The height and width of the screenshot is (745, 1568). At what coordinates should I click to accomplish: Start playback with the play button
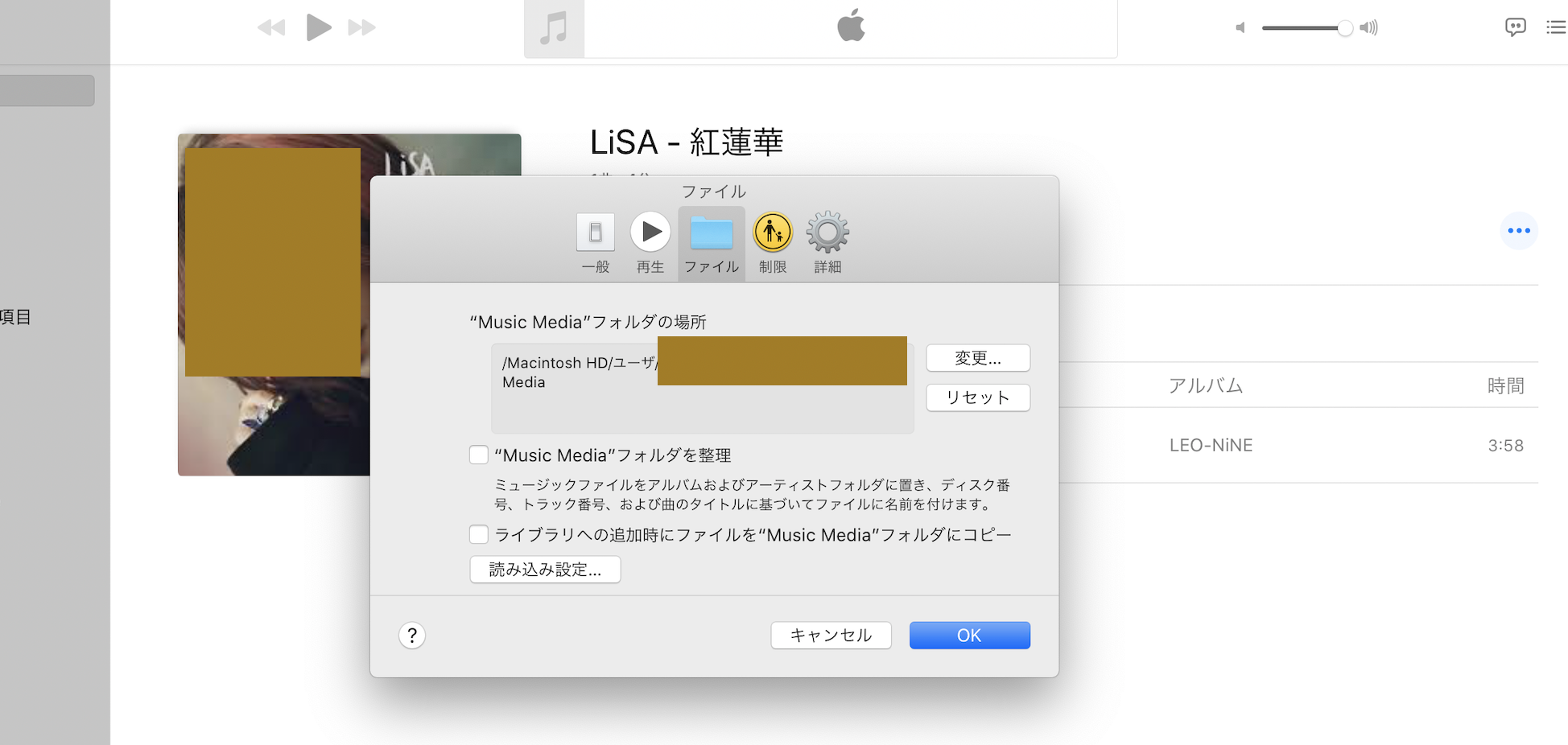319,27
